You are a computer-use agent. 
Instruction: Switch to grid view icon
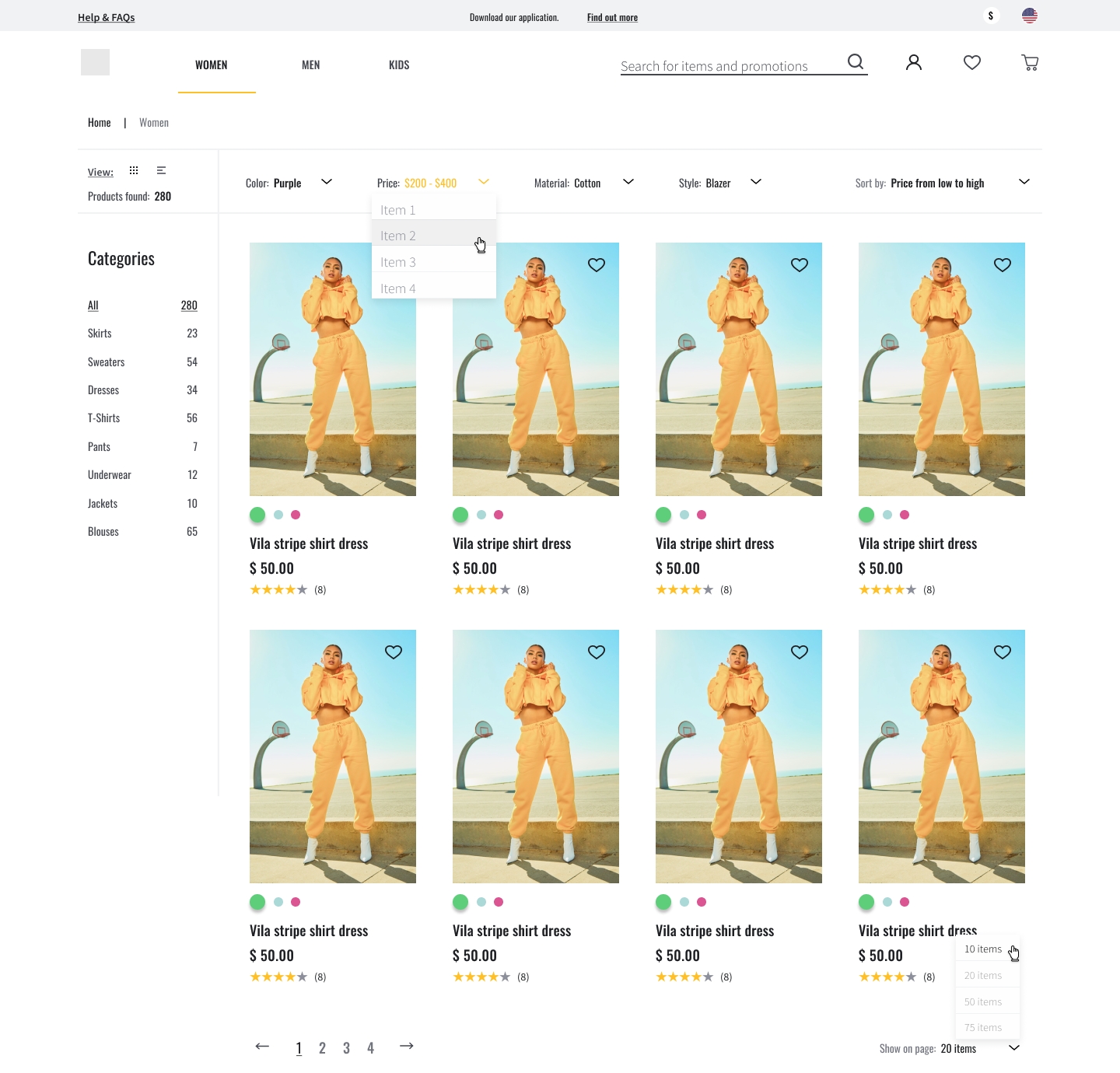134,170
